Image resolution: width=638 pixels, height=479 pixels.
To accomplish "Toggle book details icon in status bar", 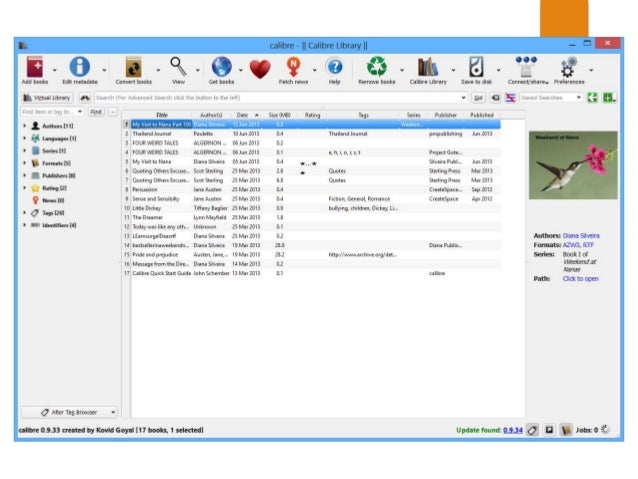I will click(566, 430).
